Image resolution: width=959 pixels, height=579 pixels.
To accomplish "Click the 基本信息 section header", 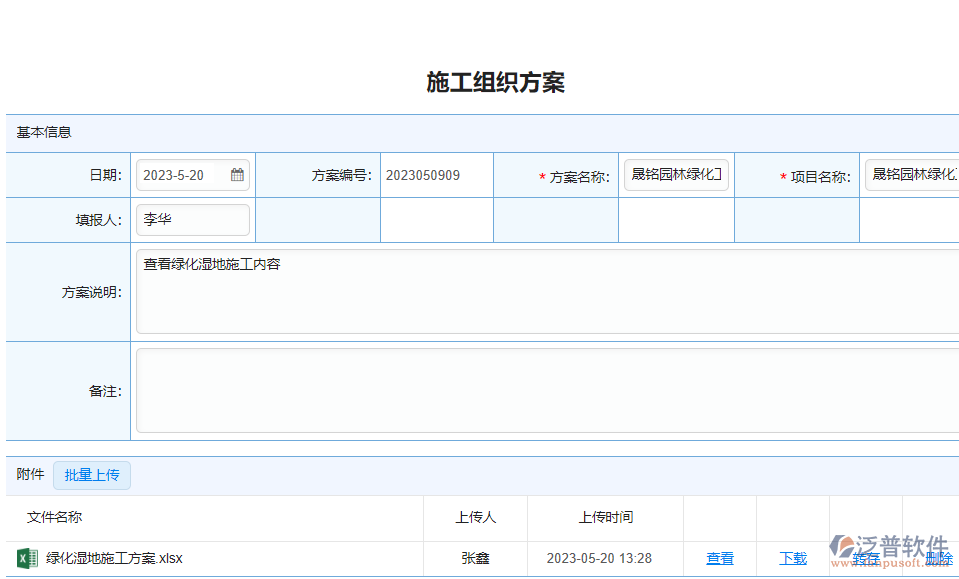I will click(x=44, y=132).
